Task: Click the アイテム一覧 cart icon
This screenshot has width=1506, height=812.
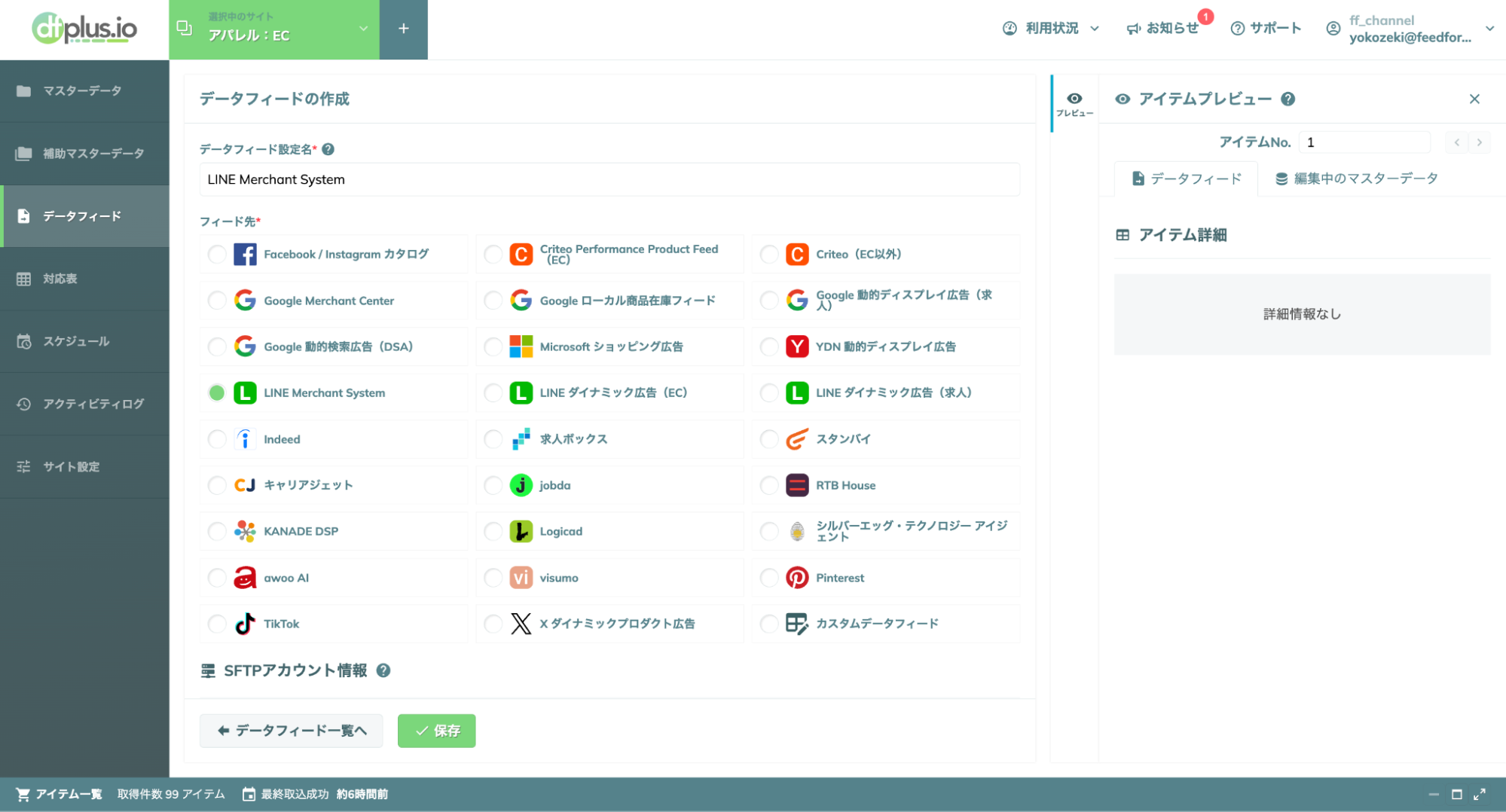Action: 23,794
